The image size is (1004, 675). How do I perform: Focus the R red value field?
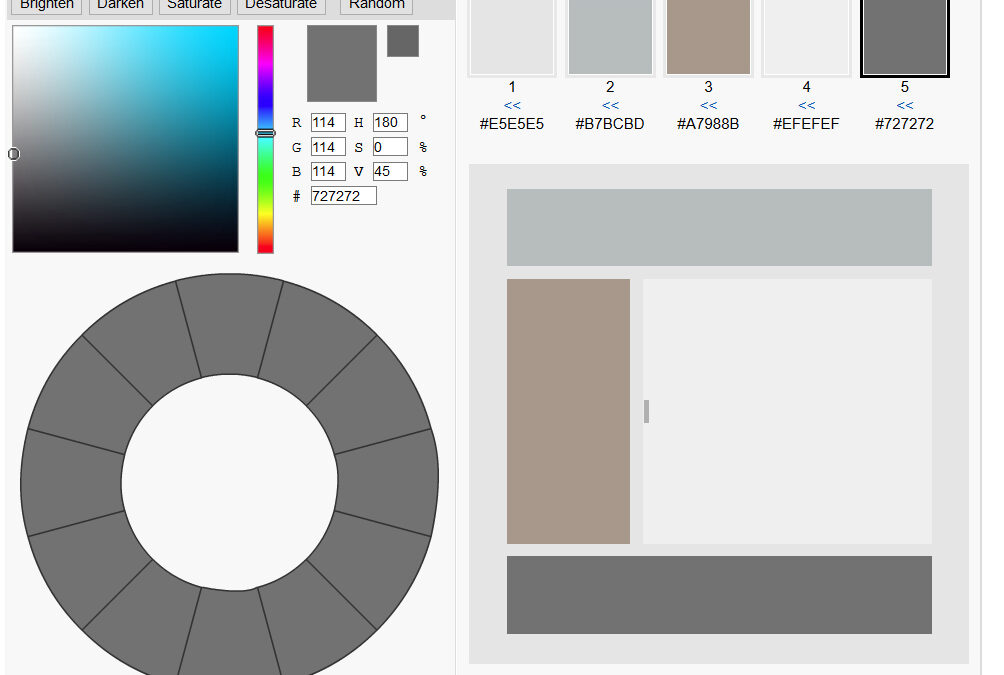(327, 123)
